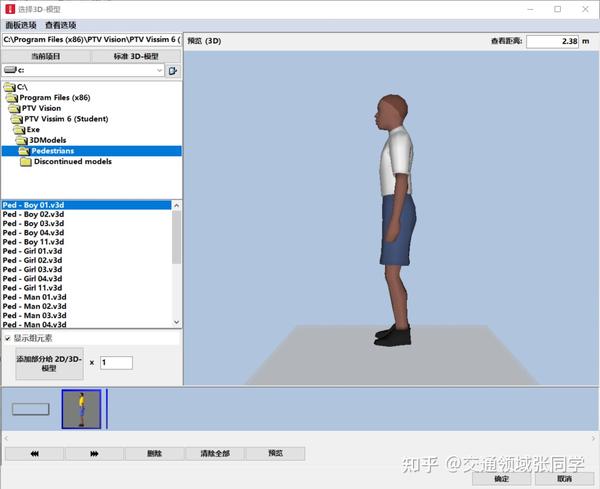This screenshot has width=600, height=489.
Task: Maximize the 选择3D-模型 window
Action: [558, 9]
